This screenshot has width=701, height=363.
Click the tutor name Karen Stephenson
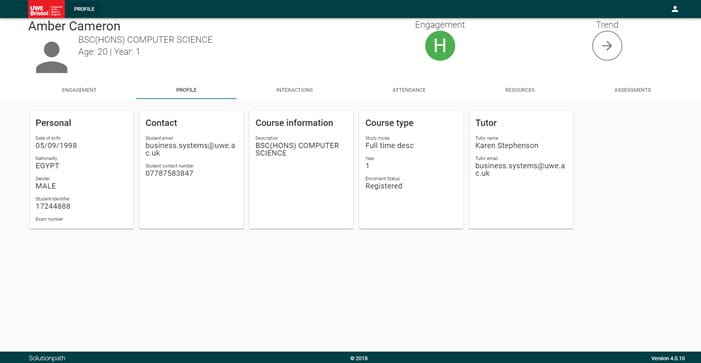tap(507, 146)
